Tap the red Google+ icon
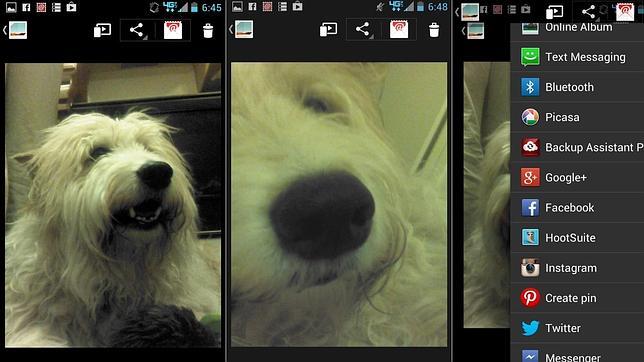 530,178
